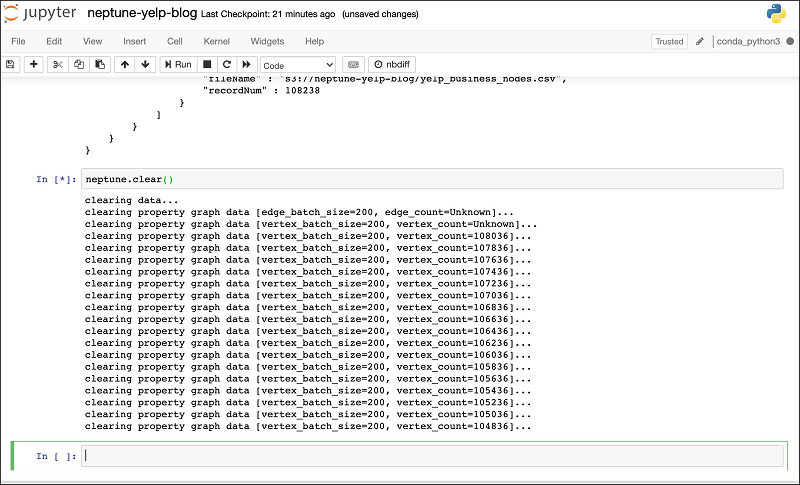Viewport: 800px width, 485px height.
Task: Open the Widgets menu
Action: pos(267,41)
